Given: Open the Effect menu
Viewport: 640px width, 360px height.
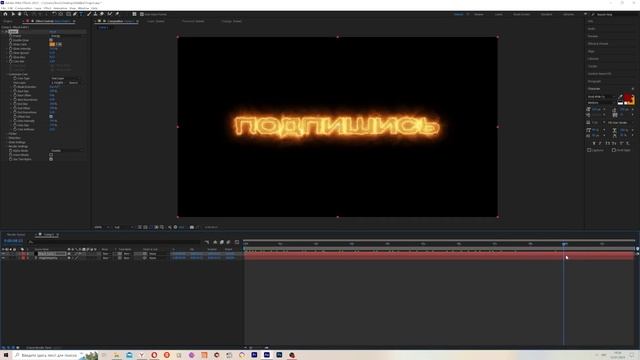Looking at the screenshot, I should click(x=47, y=8).
